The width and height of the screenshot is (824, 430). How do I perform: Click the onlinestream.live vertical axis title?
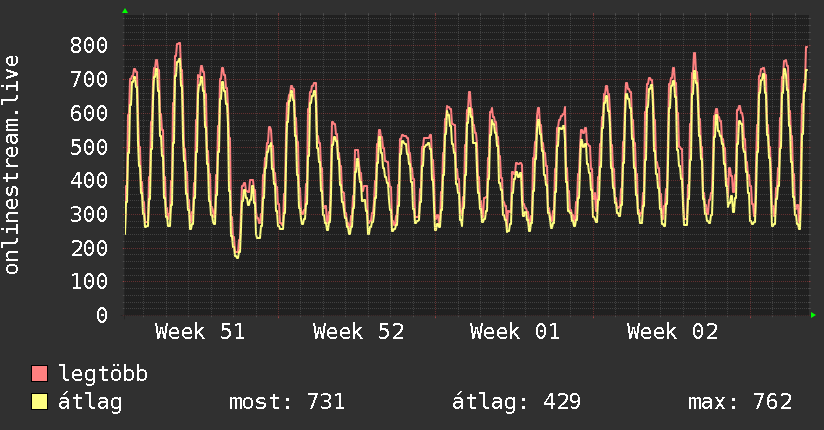pyautogui.click(x=12, y=165)
